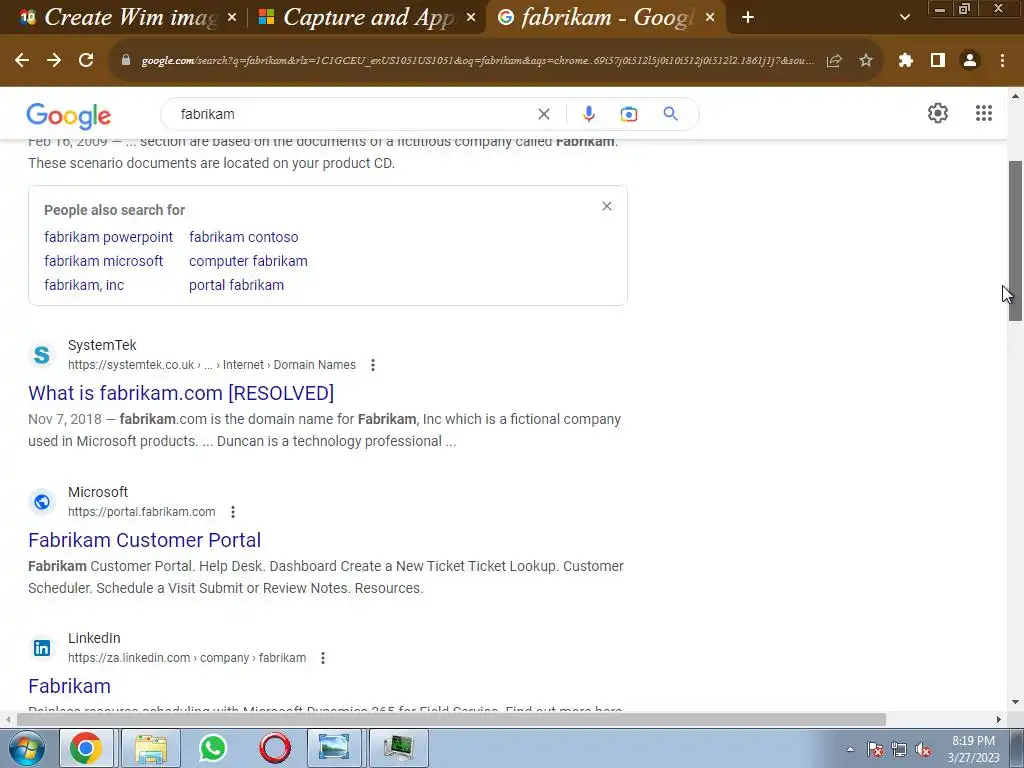1024x768 pixels.
Task: Open the Action Center flag icon
Action: click(x=875, y=750)
